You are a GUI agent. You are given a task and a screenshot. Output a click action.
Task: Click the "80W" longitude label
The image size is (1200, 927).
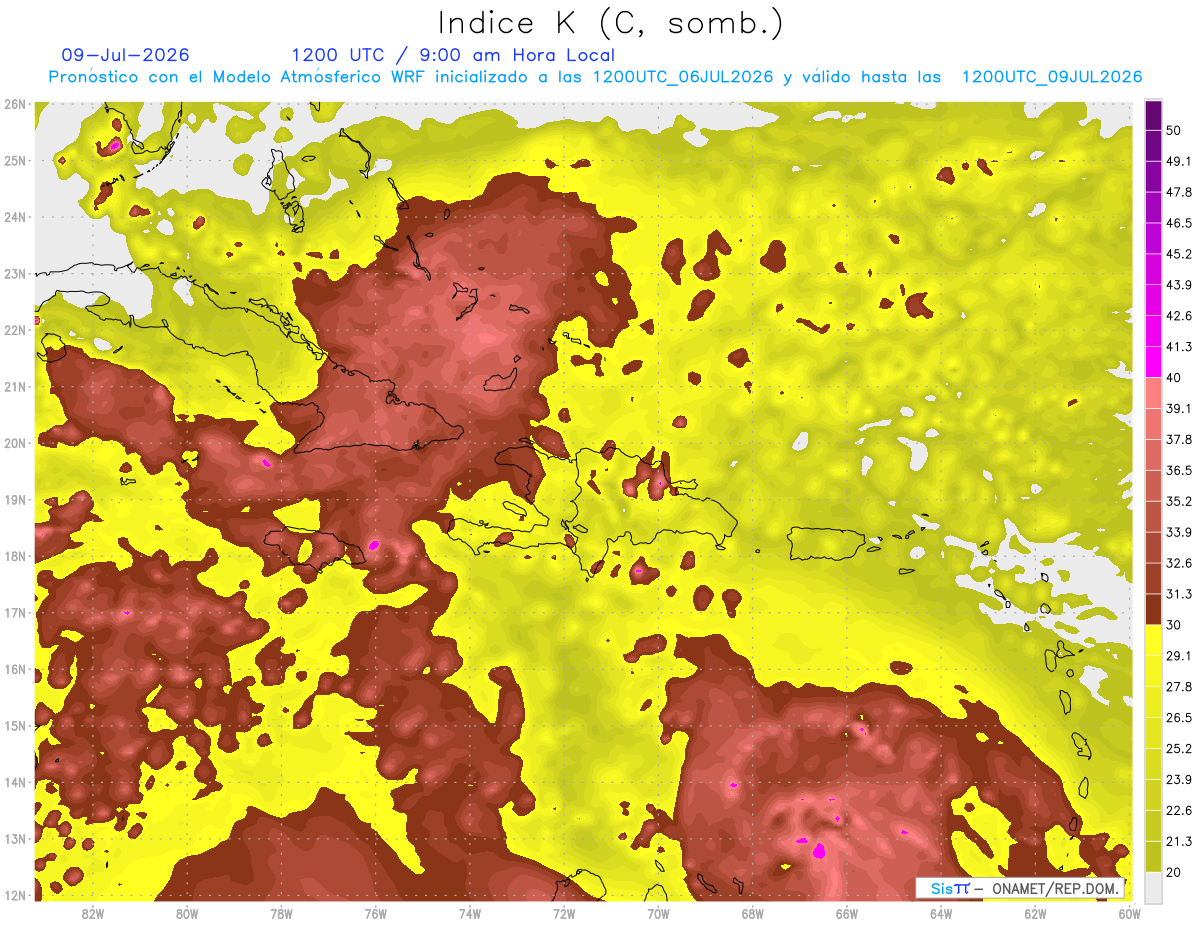pyautogui.click(x=187, y=914)
